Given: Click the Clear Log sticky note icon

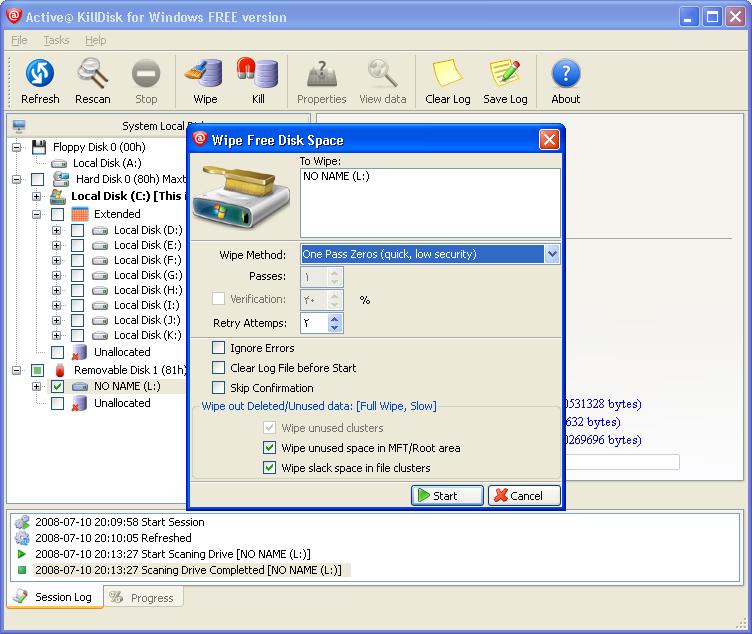Looking at the screenshot, I should [x=447, y=73].
